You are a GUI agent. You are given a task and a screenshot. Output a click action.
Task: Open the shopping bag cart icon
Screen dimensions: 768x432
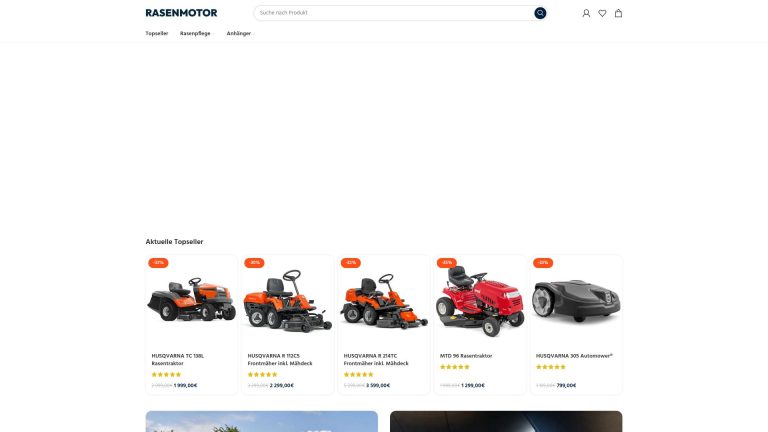[618, 13]
